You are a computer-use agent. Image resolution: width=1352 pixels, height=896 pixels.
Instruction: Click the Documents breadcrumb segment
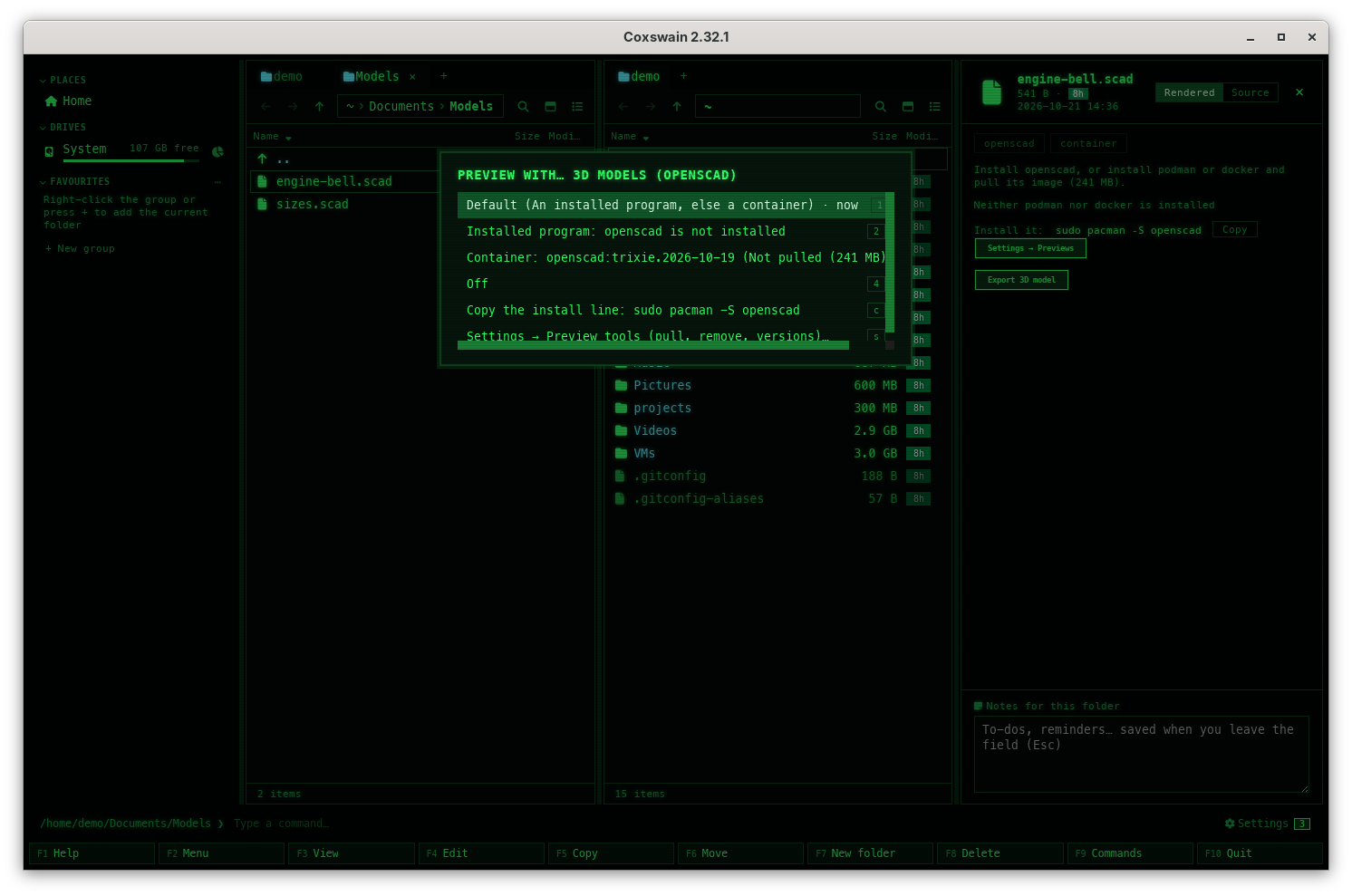pyautogui.click(x=401, y=107)
